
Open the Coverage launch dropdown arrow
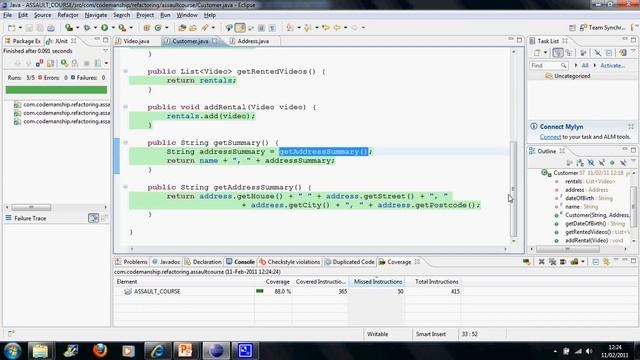78,28
